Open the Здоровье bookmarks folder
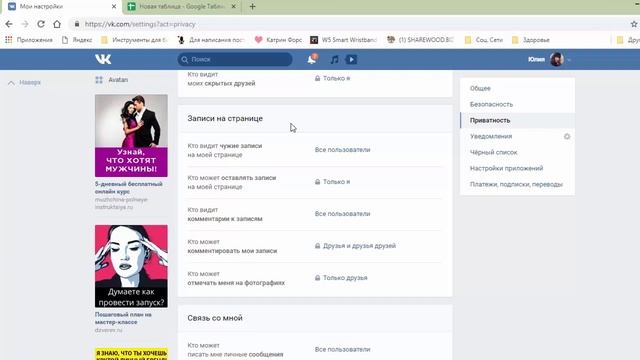 click(x=531, y=40)
